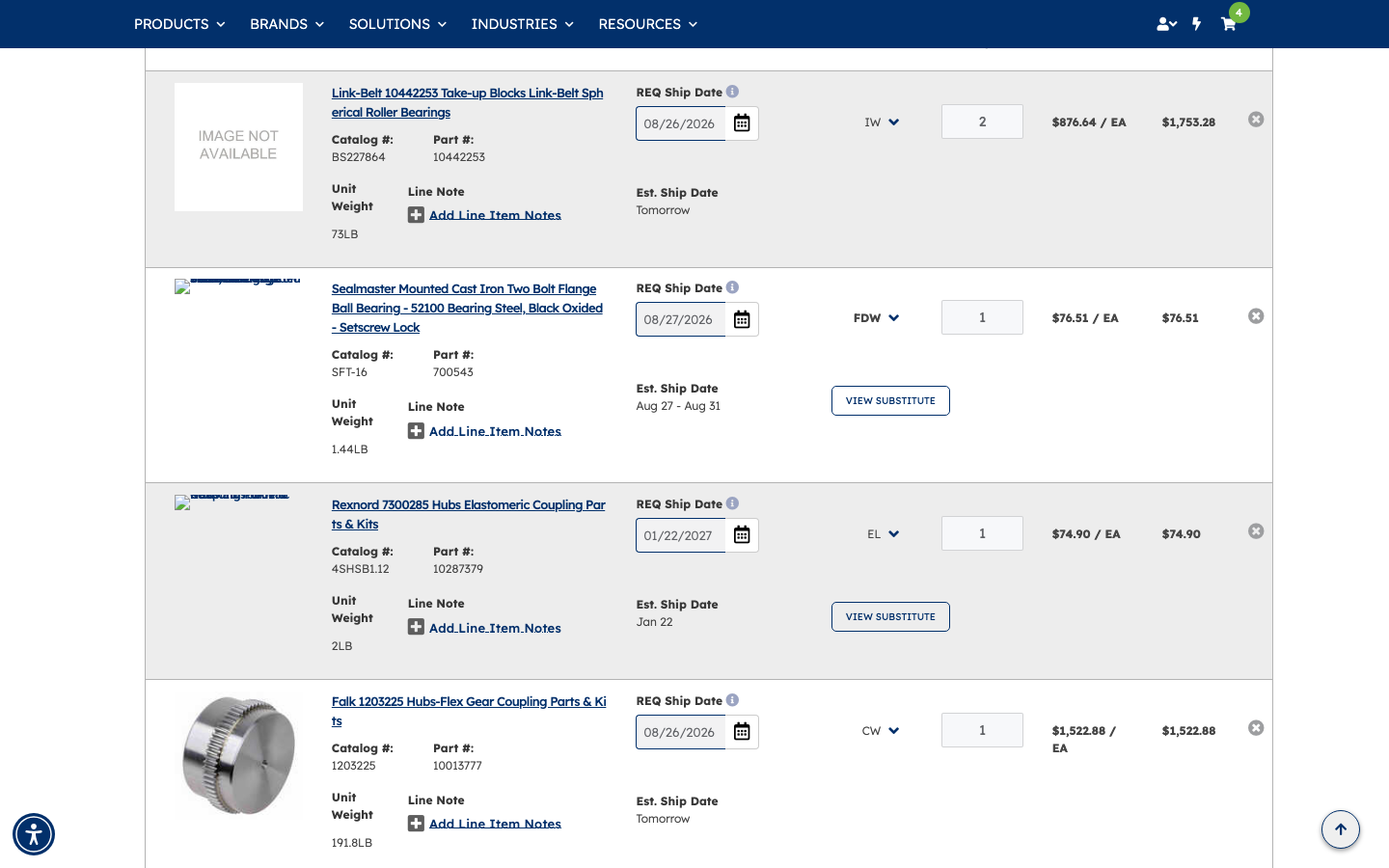Open the user account menu icon
Image resolution: width=1389 pixels, height=868 pixels.
[1166, 24]
